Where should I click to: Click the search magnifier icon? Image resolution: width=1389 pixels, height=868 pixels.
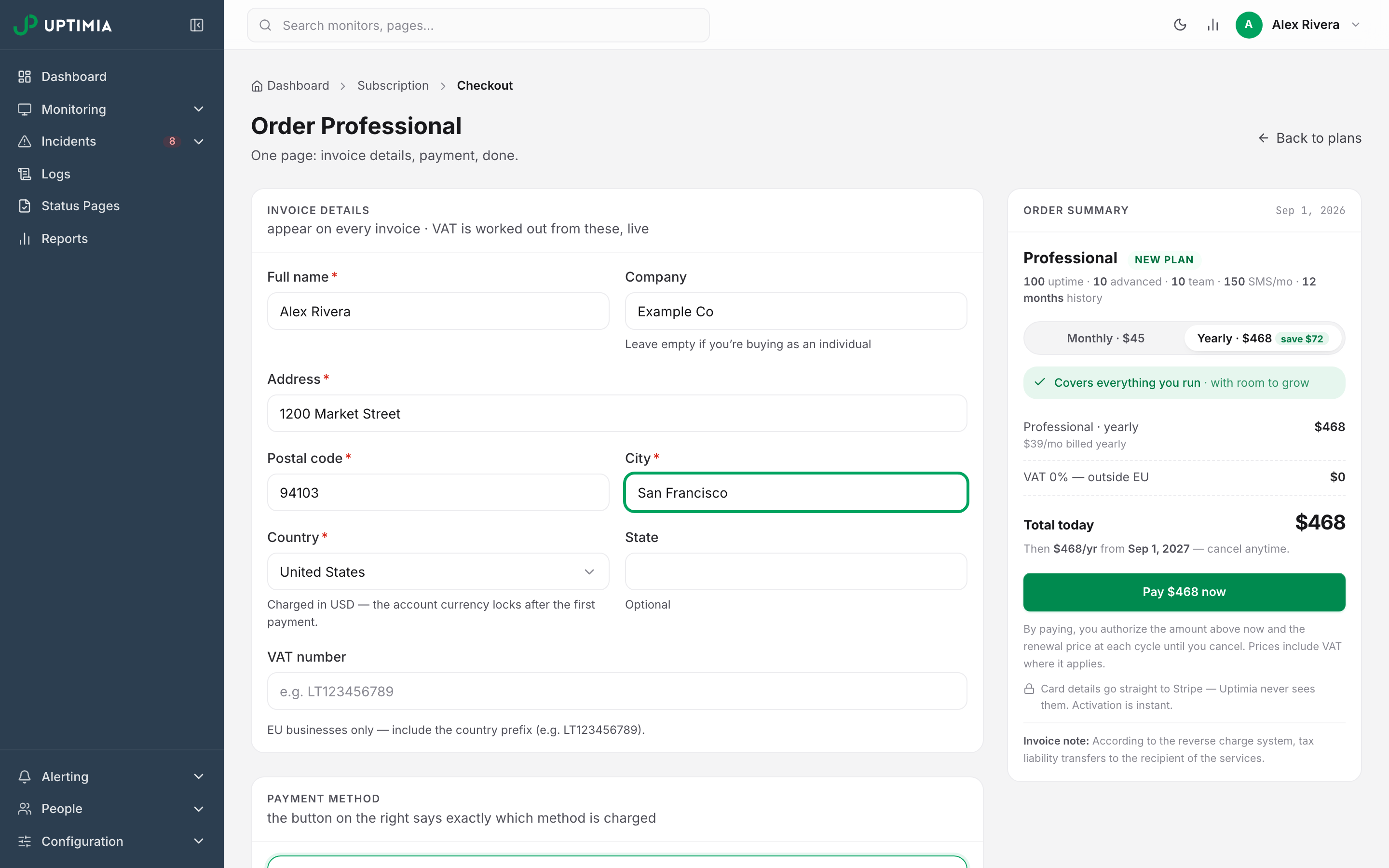point(265,25)
